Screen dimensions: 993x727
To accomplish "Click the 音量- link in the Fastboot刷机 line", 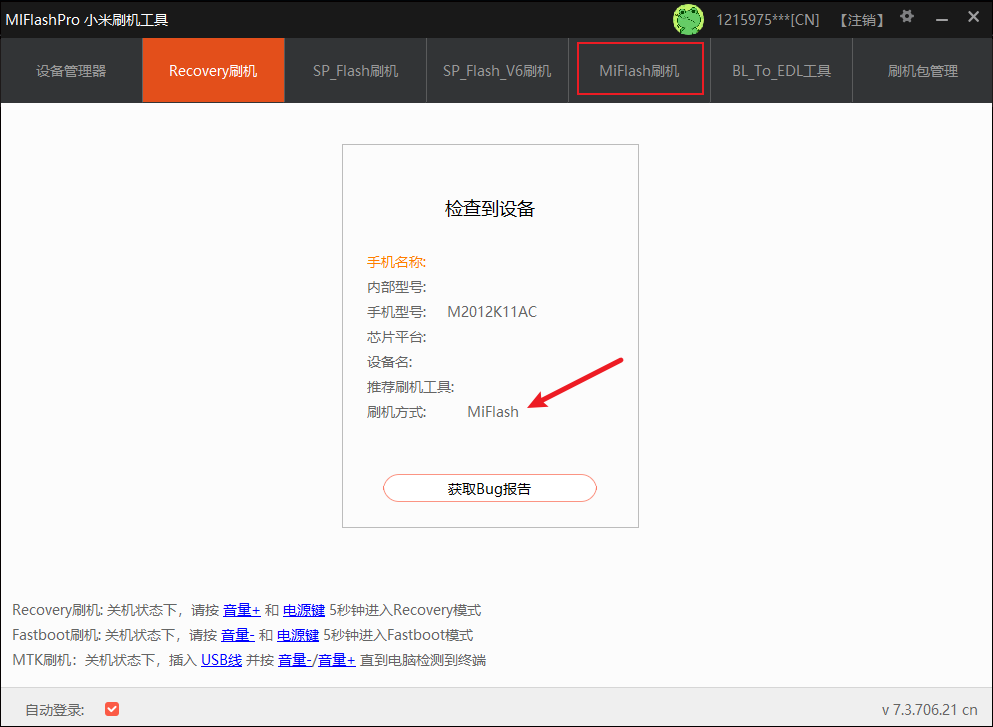I will (237, 635).
